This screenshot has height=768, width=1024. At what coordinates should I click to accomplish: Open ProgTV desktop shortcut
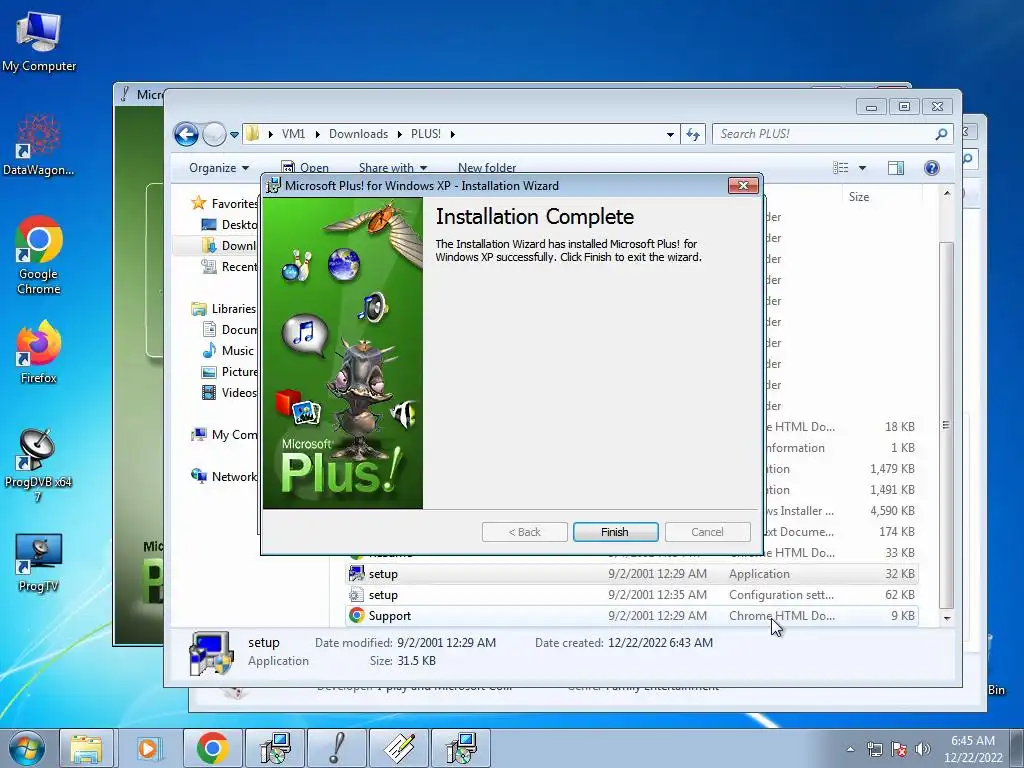pos(39,563)
